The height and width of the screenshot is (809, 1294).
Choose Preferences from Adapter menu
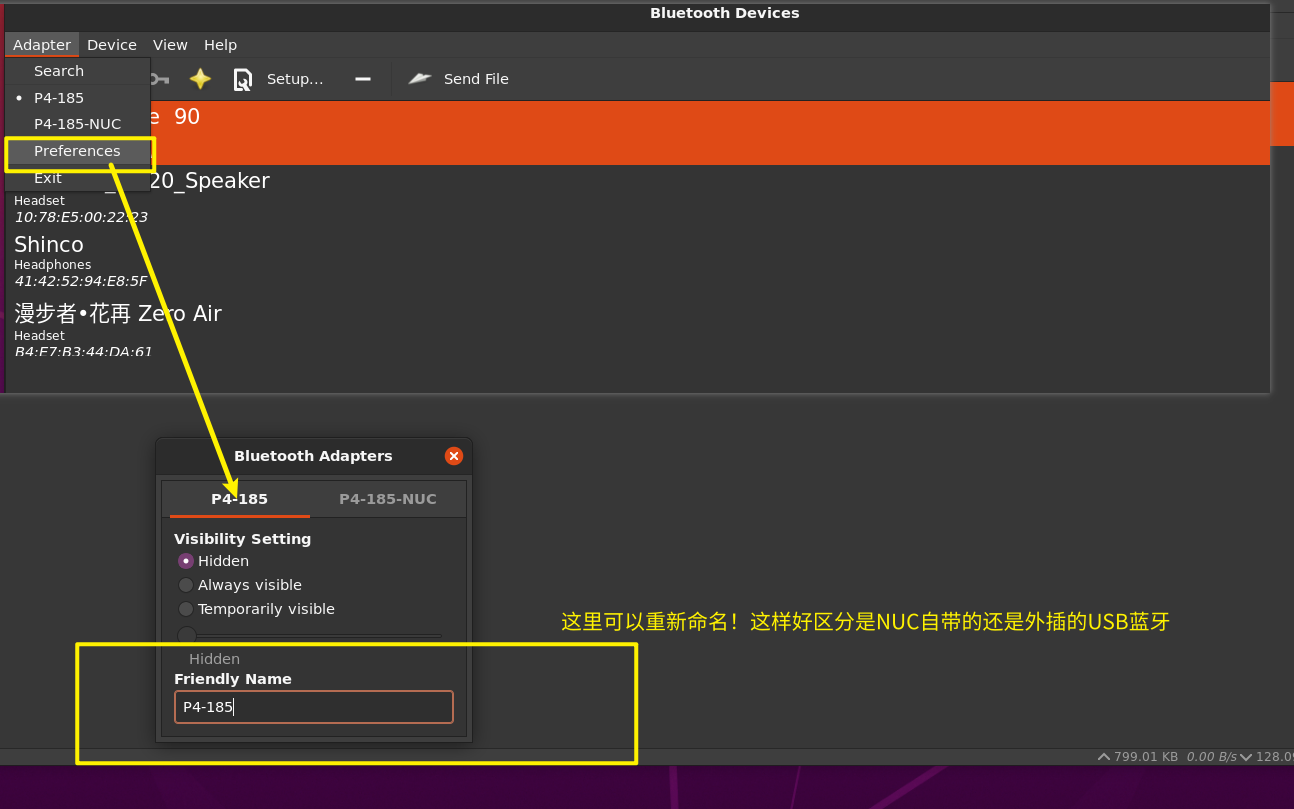click(x=77, y=151)
